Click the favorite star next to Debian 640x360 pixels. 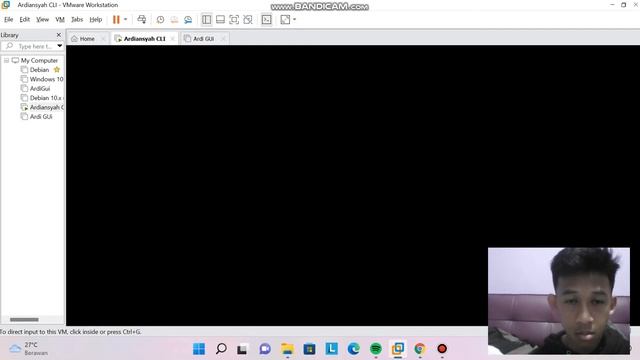coord(57,70)
